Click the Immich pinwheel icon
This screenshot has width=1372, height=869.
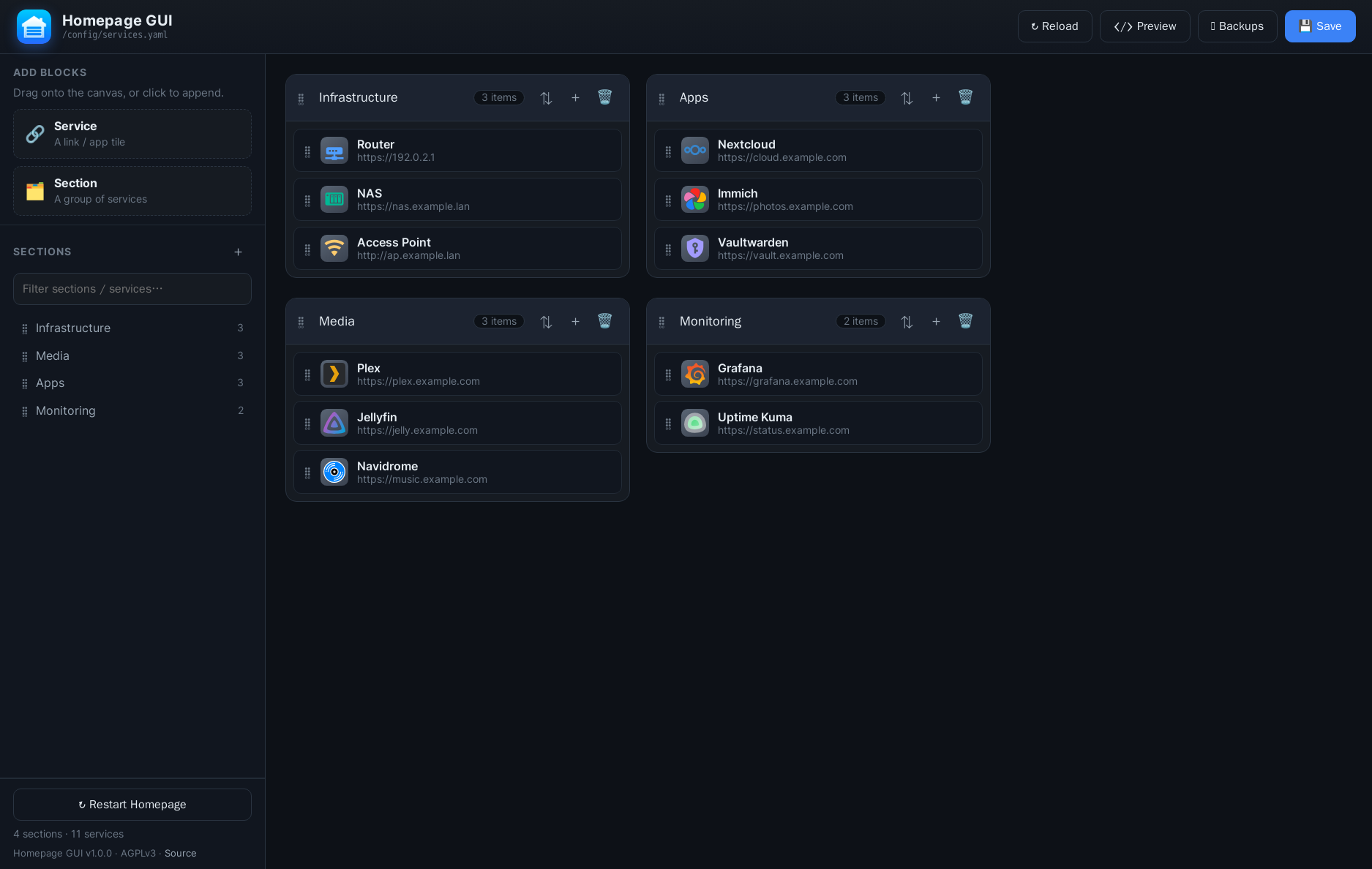pyautogui.click(x=695, y=200)
